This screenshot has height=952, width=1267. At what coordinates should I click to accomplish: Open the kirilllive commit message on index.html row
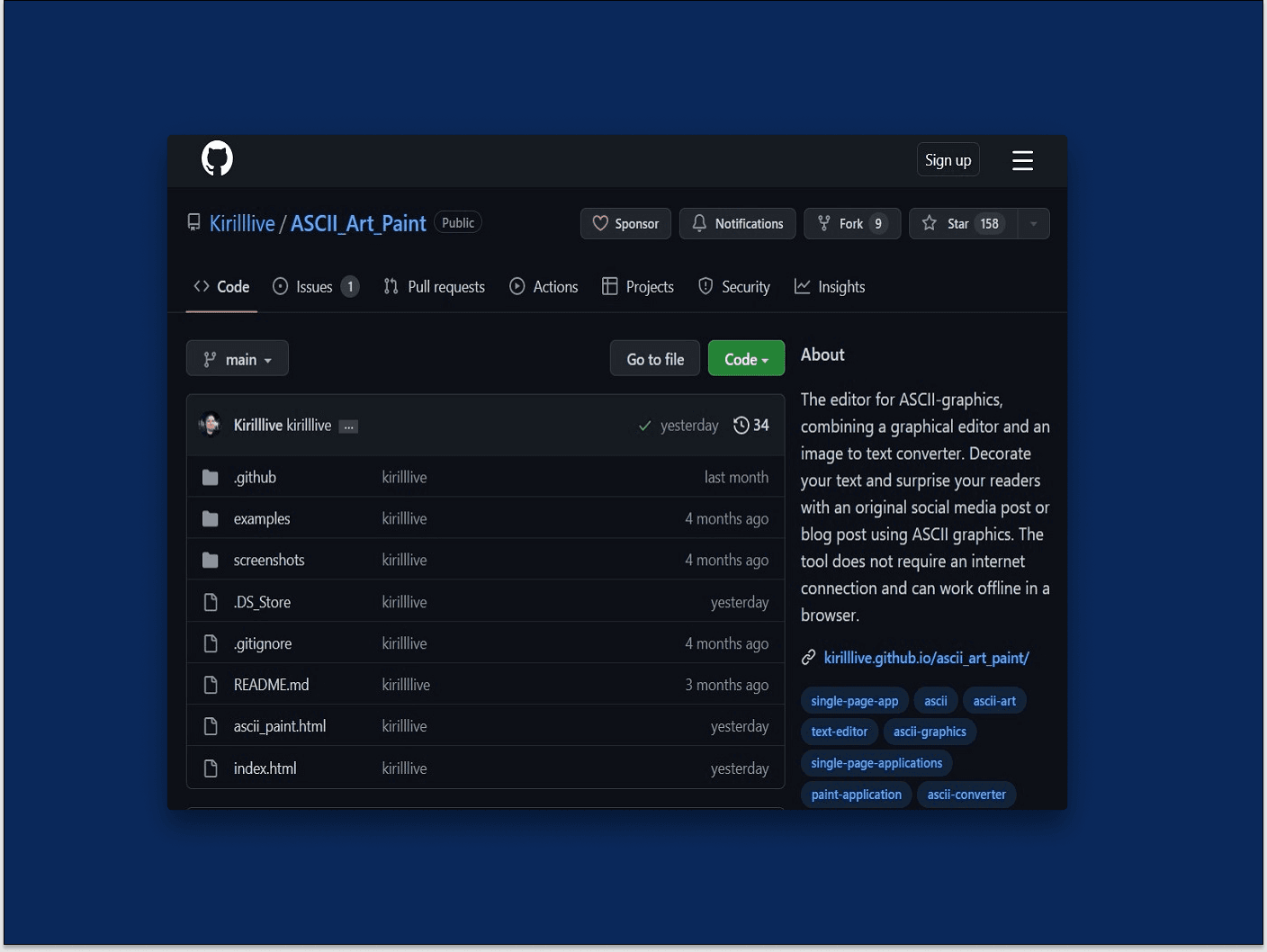[x=404, y=768]
